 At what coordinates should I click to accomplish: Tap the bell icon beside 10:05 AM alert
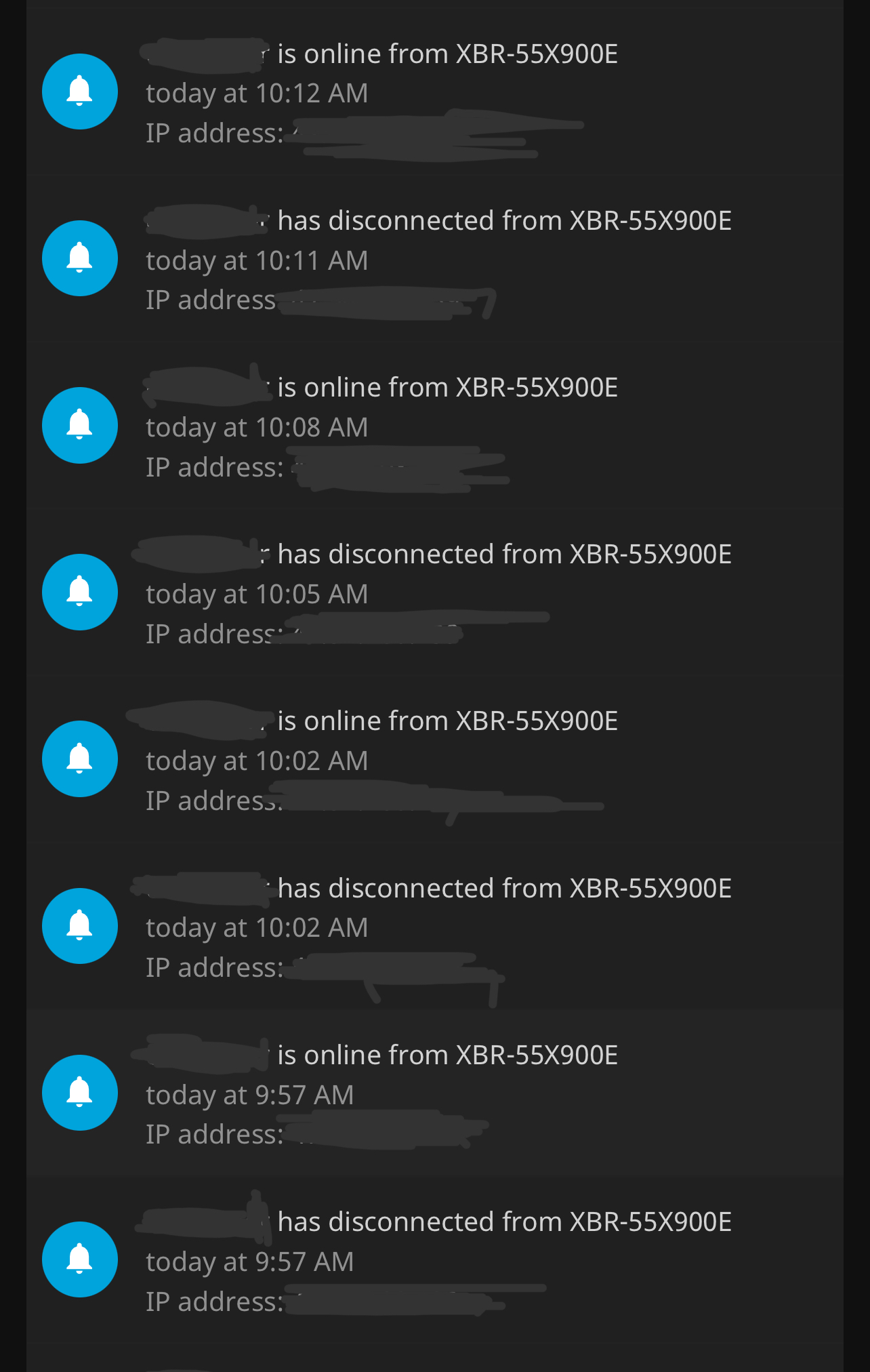80,592
